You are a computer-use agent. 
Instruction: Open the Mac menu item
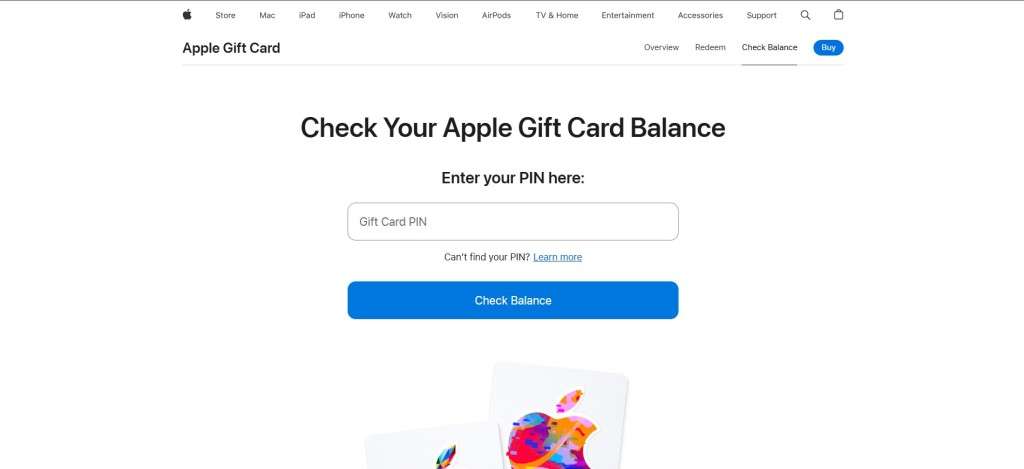(267, 15)
